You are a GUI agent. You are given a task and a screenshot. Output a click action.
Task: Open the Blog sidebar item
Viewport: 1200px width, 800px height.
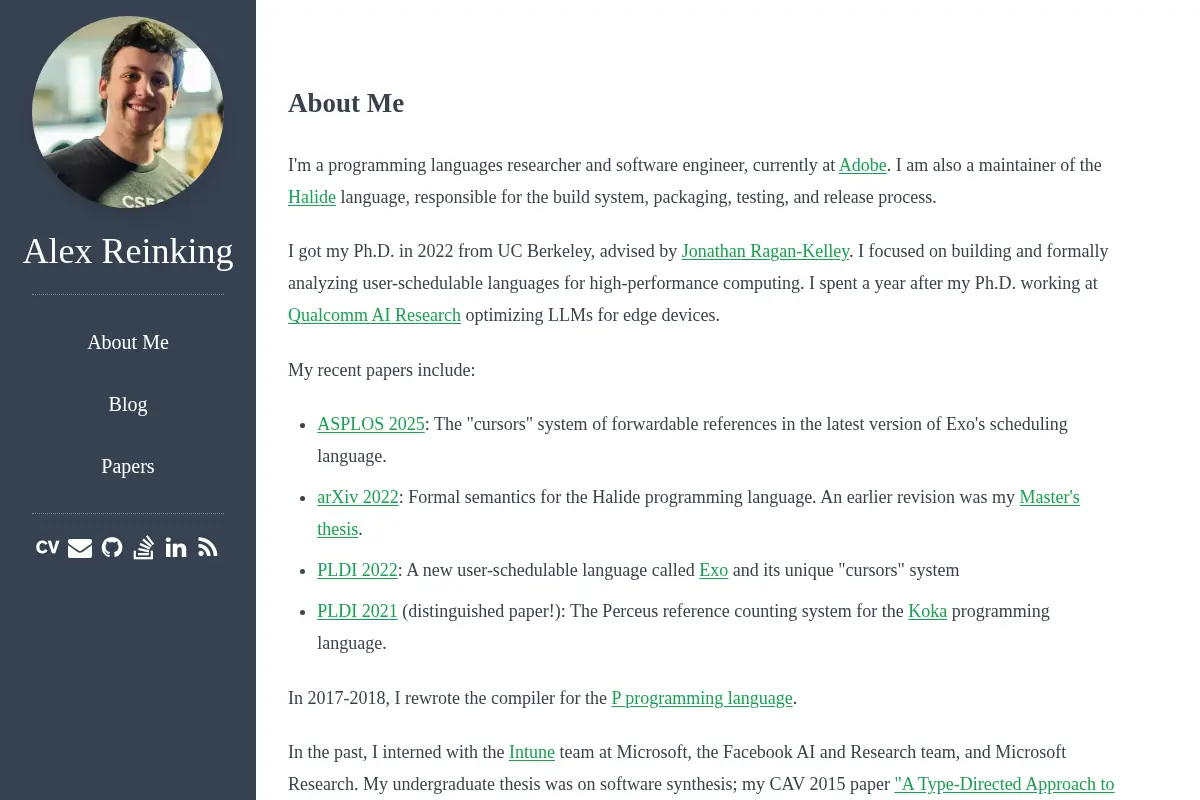[128, 404]
